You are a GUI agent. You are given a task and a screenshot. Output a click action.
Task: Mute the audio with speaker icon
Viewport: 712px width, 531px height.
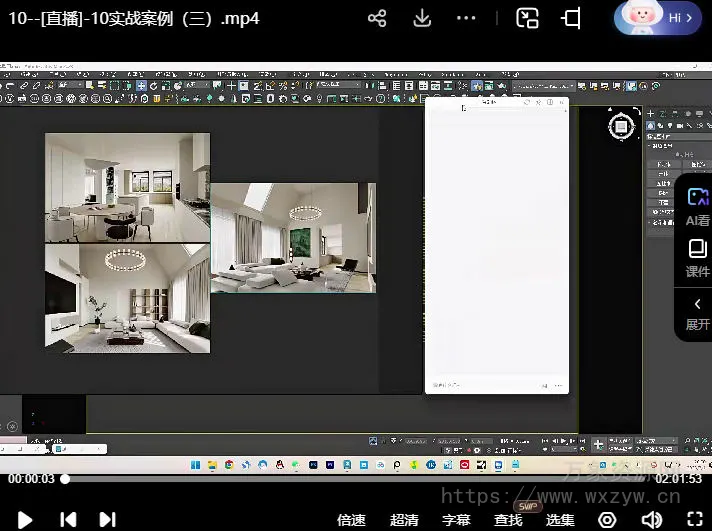tap(651, 520)
